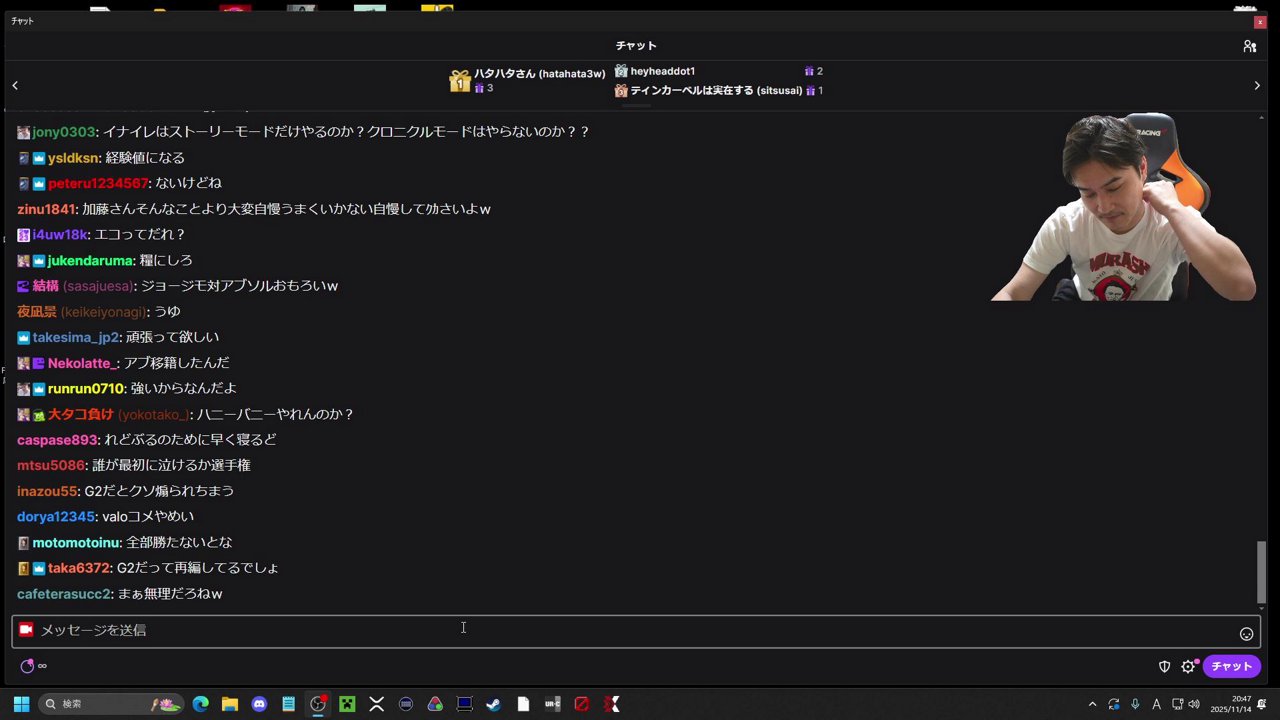The width and height of the screenshot is (1280, 720).
Task: Toggle the hidden icons tray chevron
Action: (1093, 704)
